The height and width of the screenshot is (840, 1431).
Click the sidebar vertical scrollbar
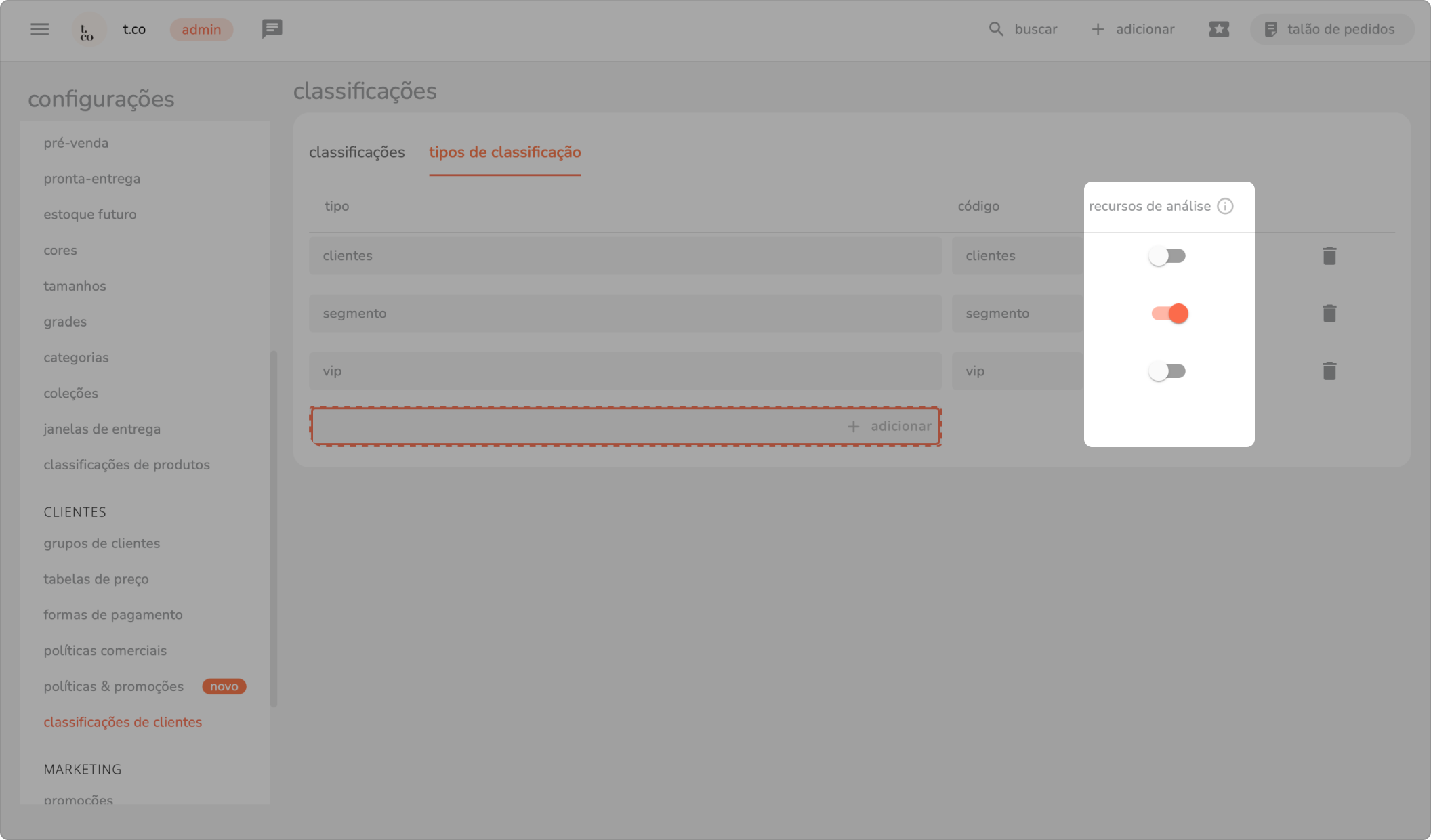[x=274, y=528]
